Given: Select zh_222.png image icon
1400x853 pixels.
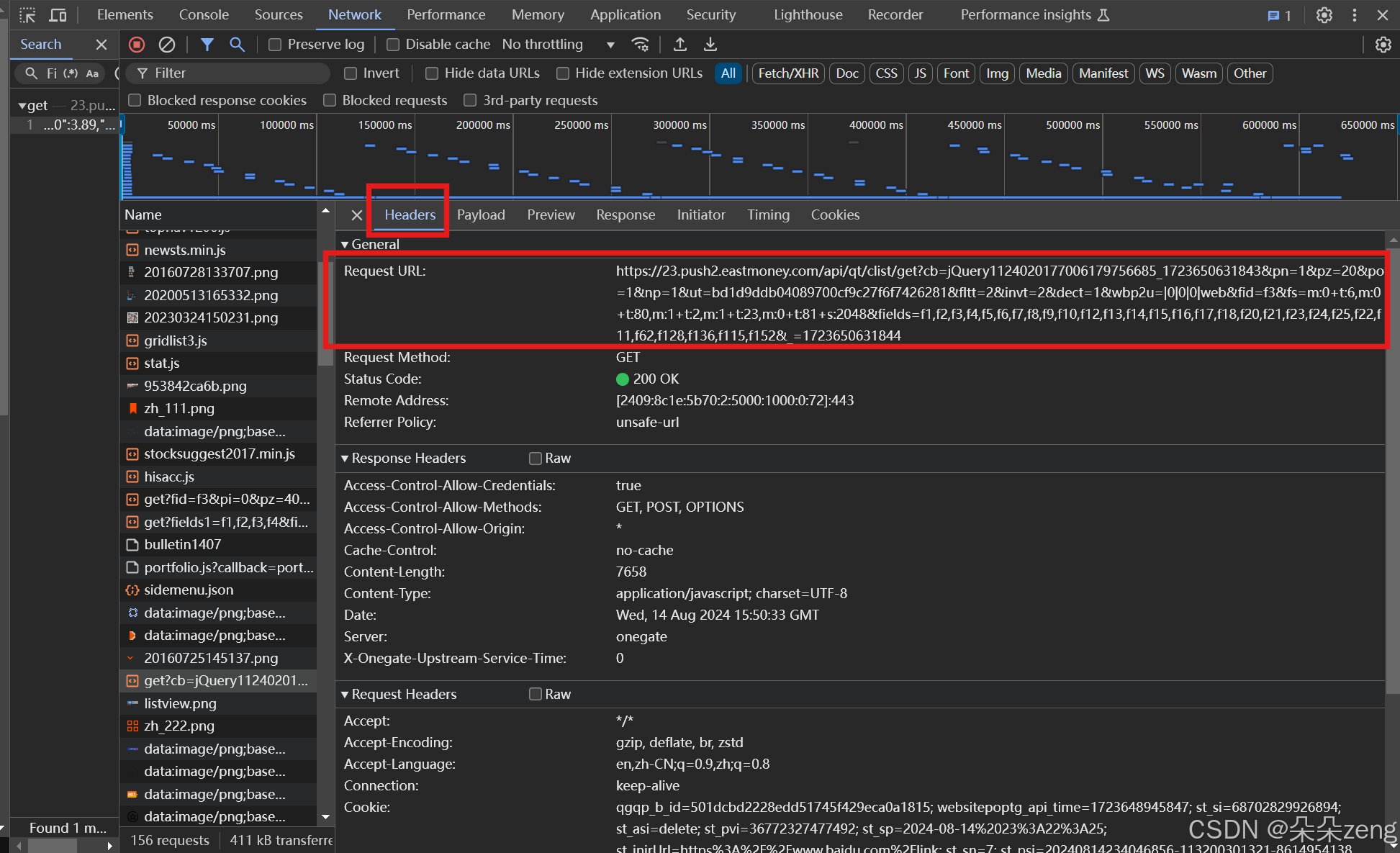Looking at the screenshot, I should [132, 726].
